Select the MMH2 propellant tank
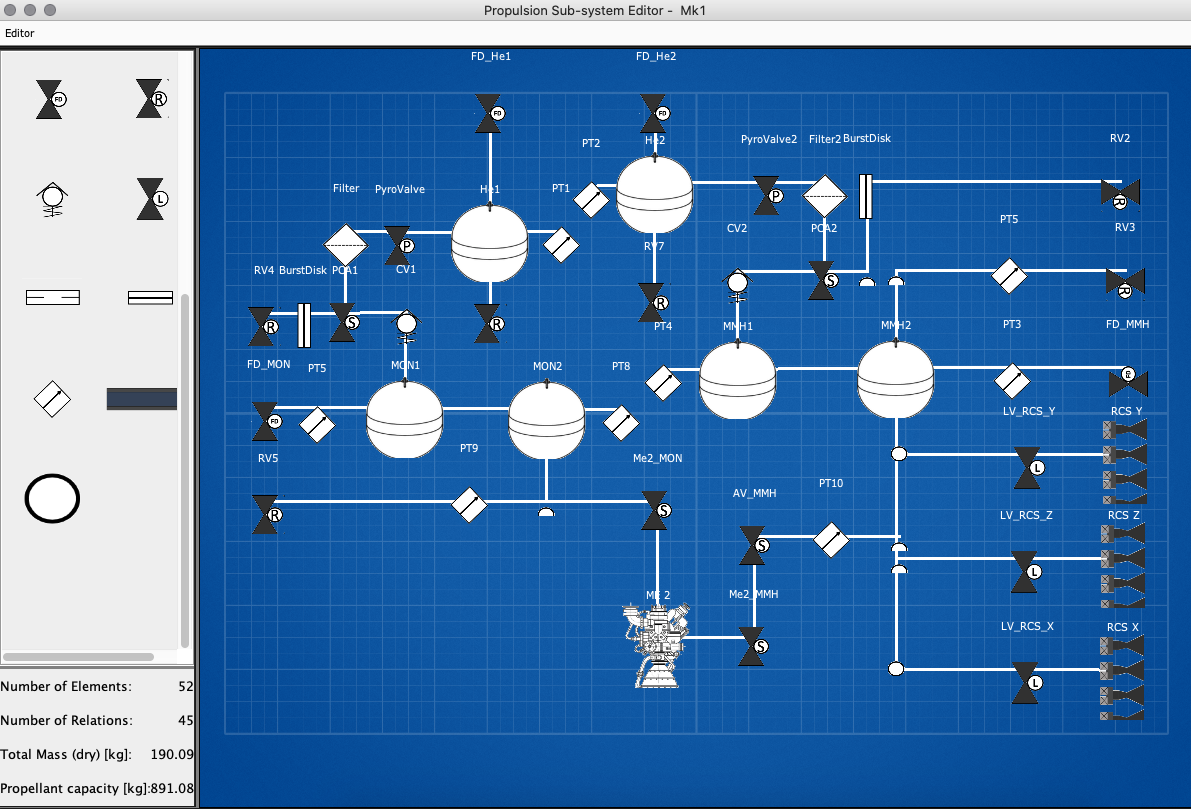 pyautogui.click(x=896, y=379)
